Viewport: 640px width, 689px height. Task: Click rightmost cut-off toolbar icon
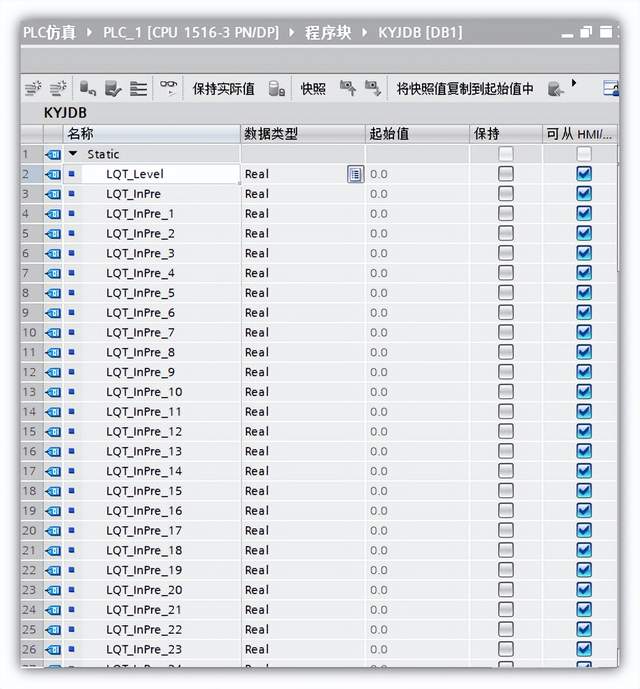coord(611,88)
